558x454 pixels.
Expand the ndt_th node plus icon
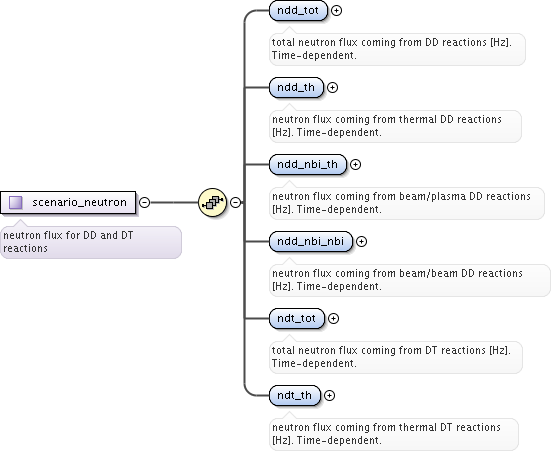pos(330,395)
